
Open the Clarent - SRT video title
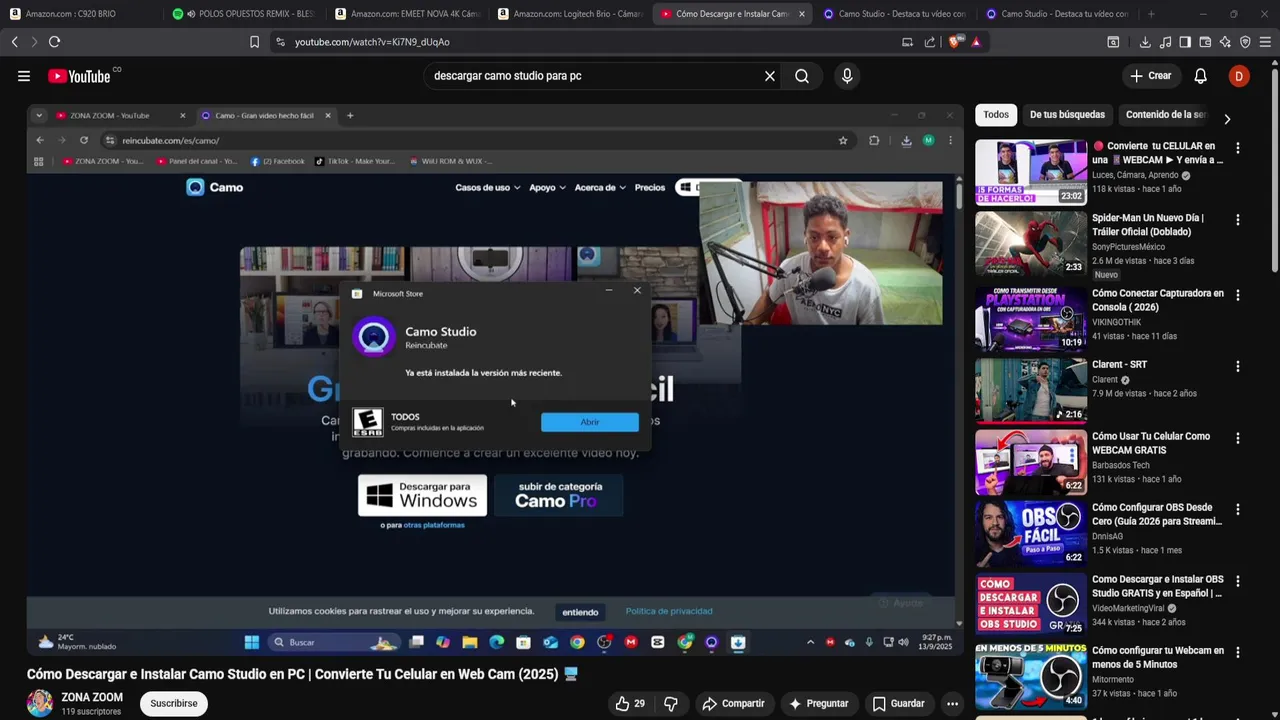coord(1119,365)
